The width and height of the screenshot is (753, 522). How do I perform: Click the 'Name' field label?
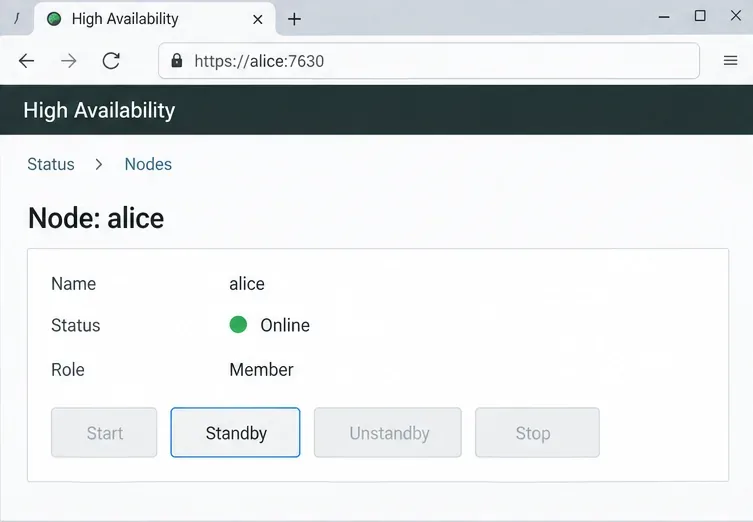(x=73, y=284)
